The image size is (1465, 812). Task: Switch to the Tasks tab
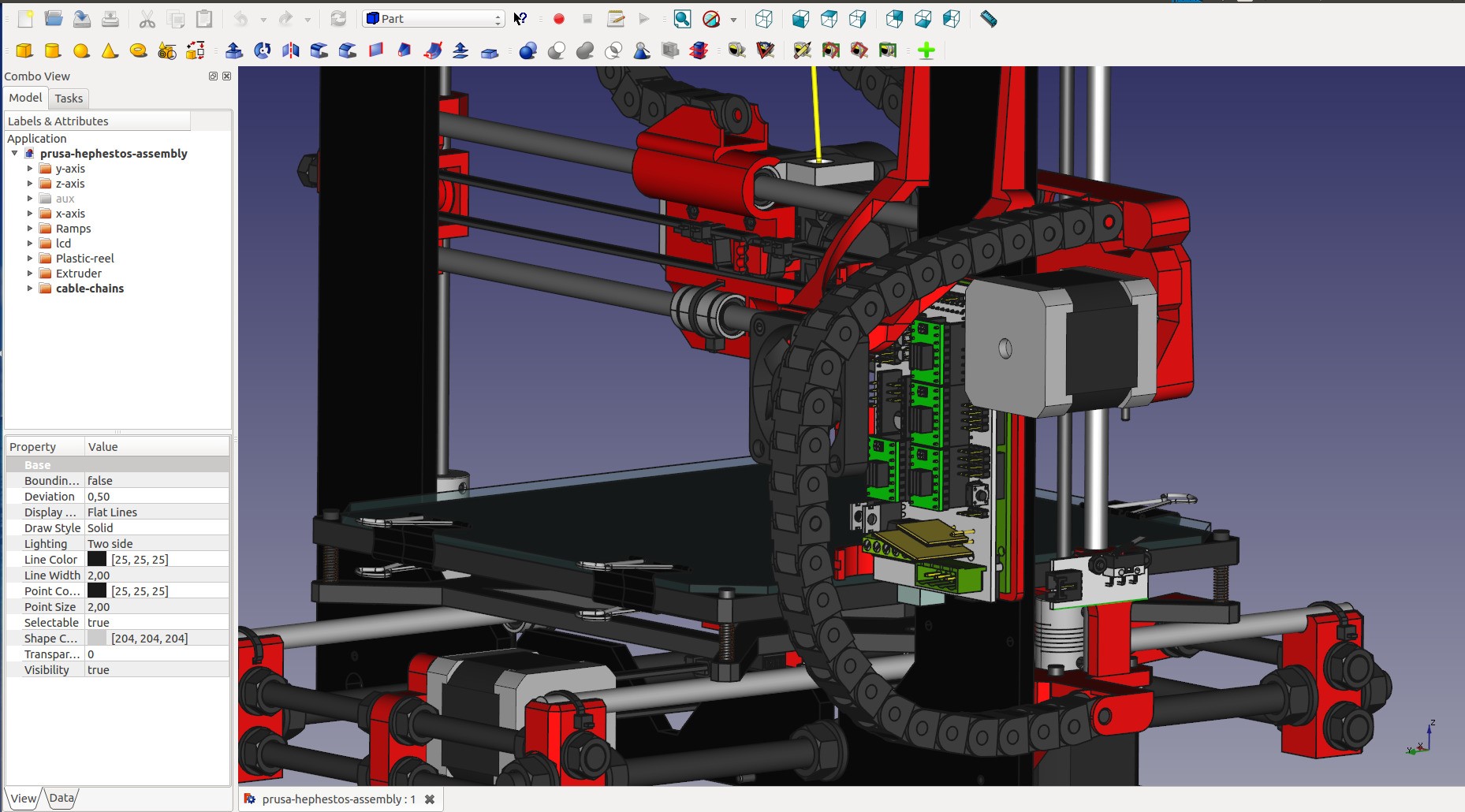[68, 98]
